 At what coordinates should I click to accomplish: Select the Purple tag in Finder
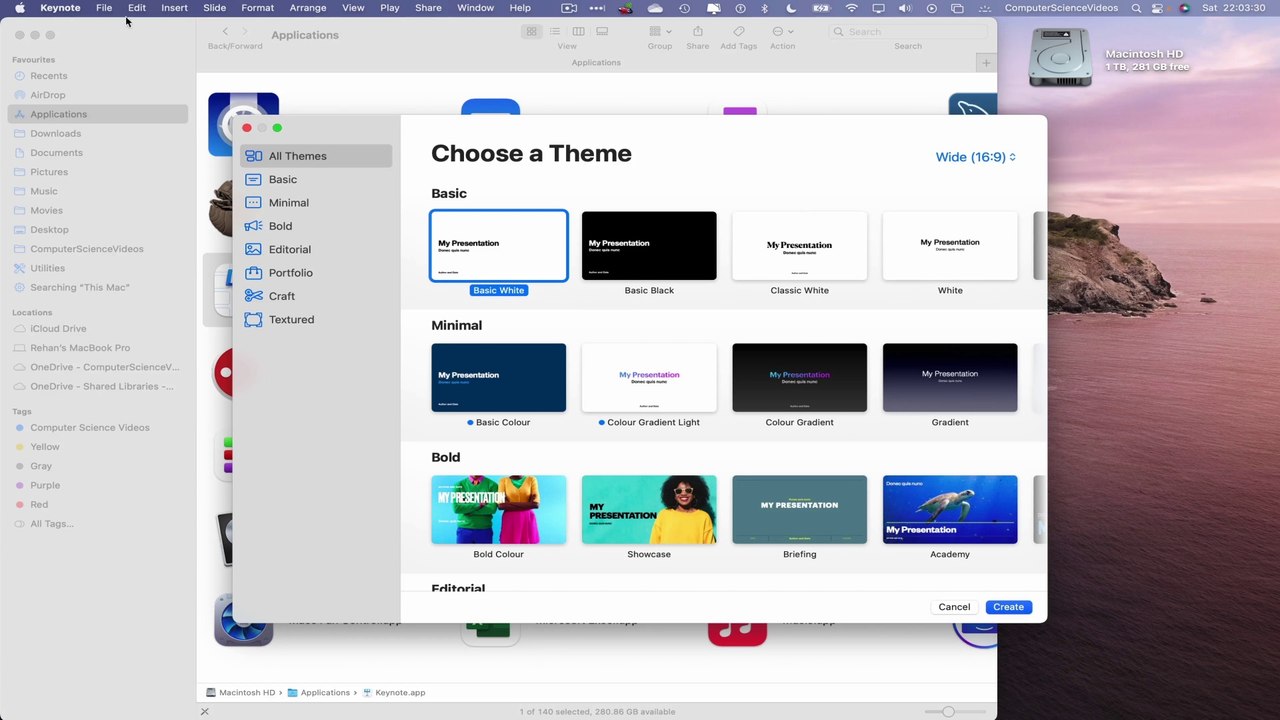[x=97, y=485]
